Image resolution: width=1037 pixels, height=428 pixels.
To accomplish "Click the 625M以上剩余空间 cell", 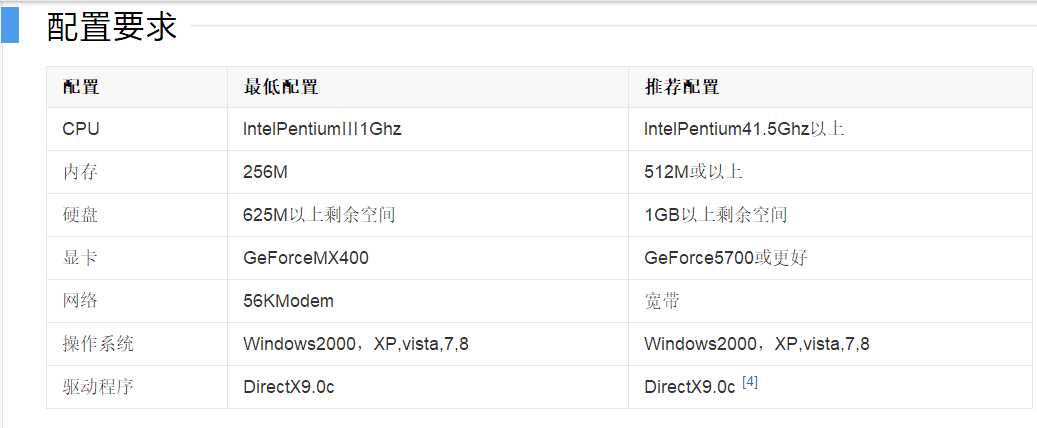I will tap(319, 215).
